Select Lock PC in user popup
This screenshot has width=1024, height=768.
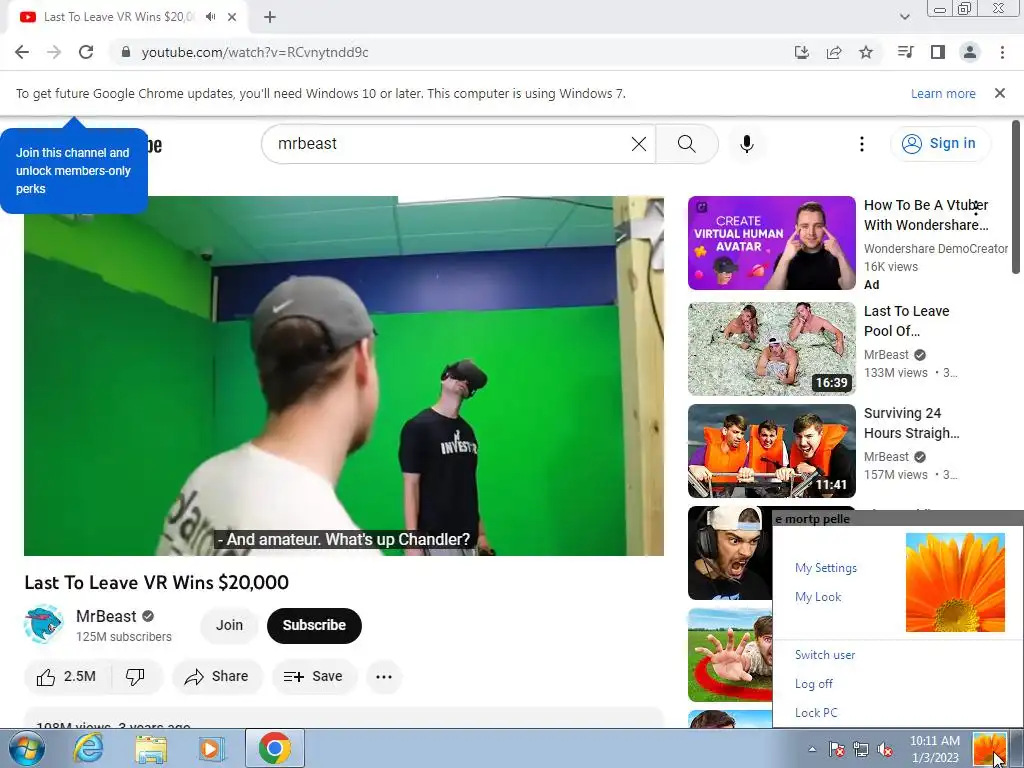pyautogui.click(x=816, y=712)
